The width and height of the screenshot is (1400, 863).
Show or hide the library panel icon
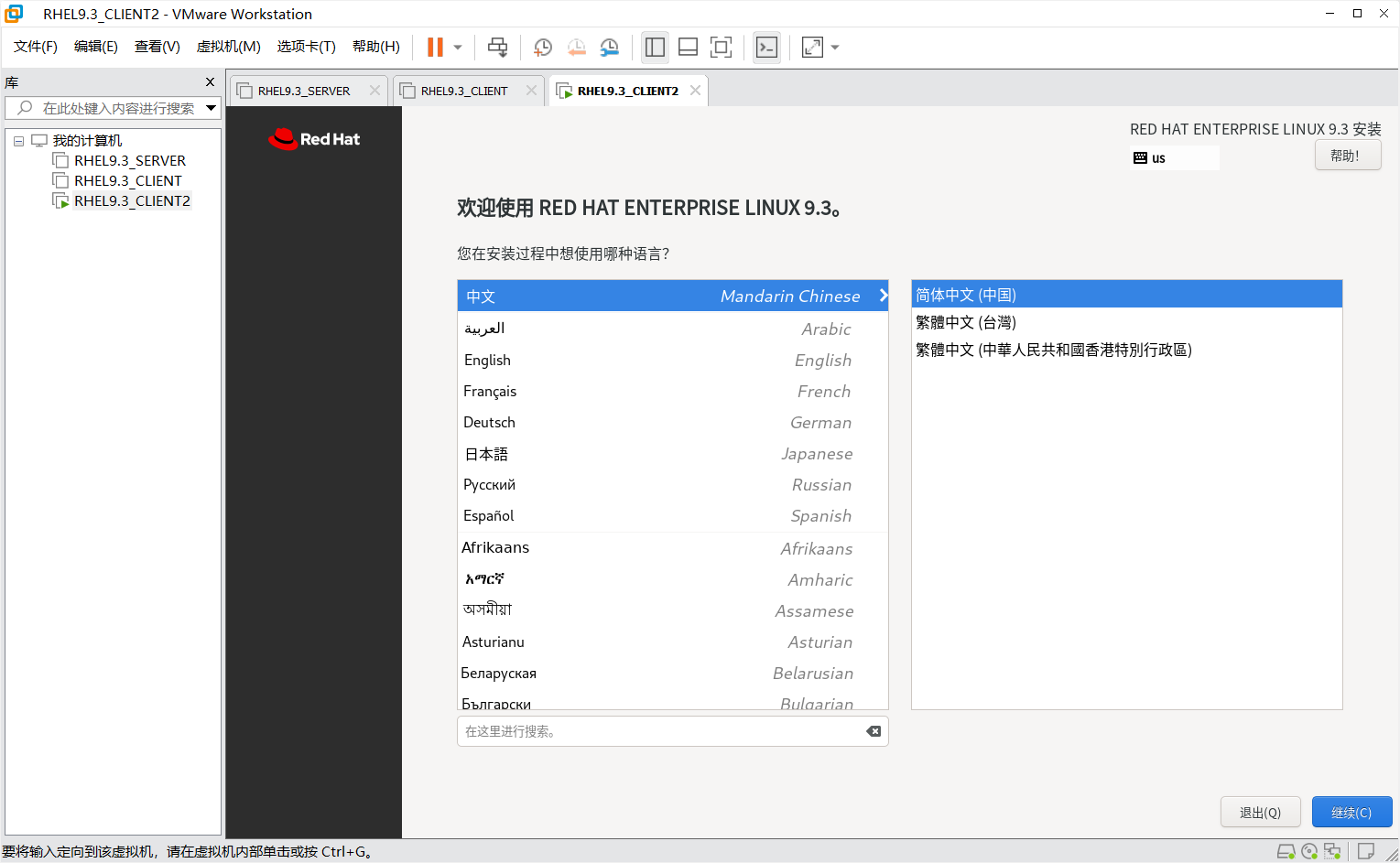pos(654,47)
